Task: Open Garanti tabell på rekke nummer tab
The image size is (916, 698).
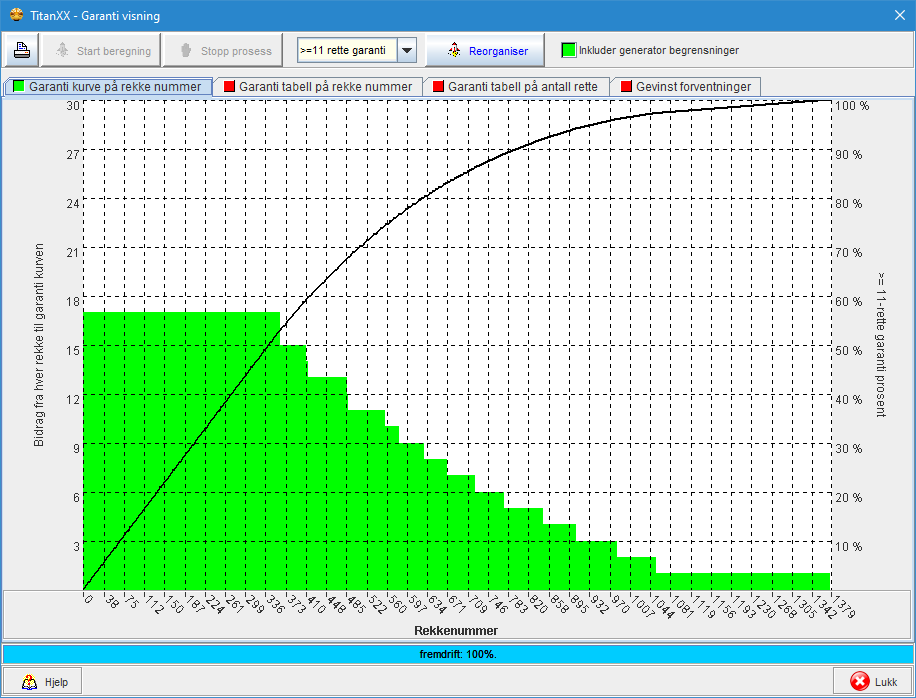Action: 318,86
